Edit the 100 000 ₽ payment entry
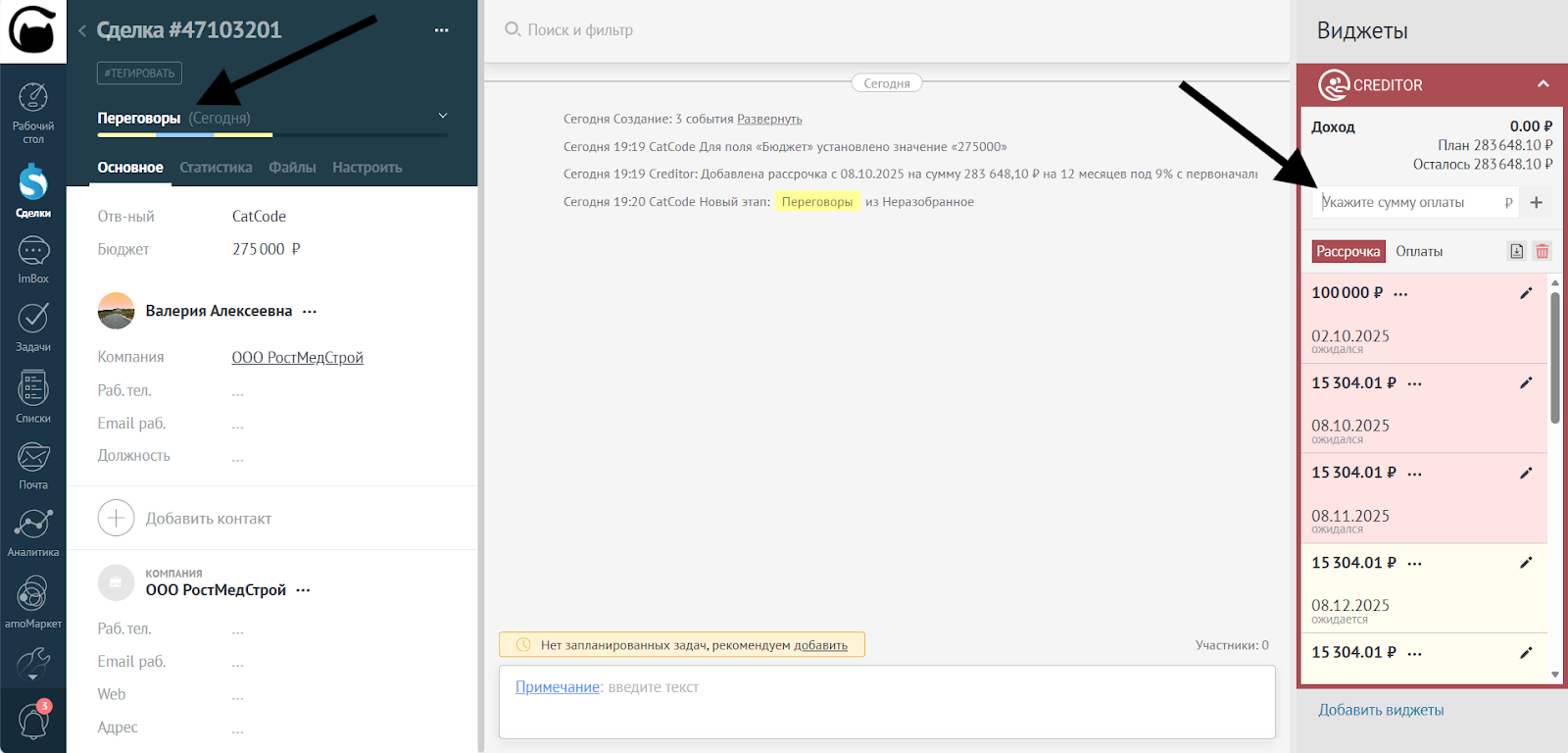The image size is (1568, 753). 1526,293
